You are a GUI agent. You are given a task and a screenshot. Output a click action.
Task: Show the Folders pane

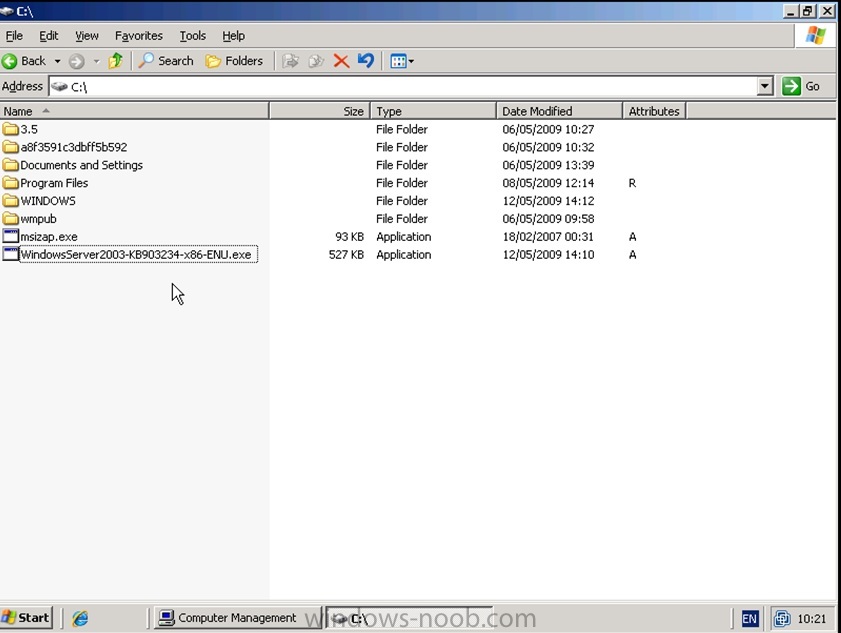point(234,61)
